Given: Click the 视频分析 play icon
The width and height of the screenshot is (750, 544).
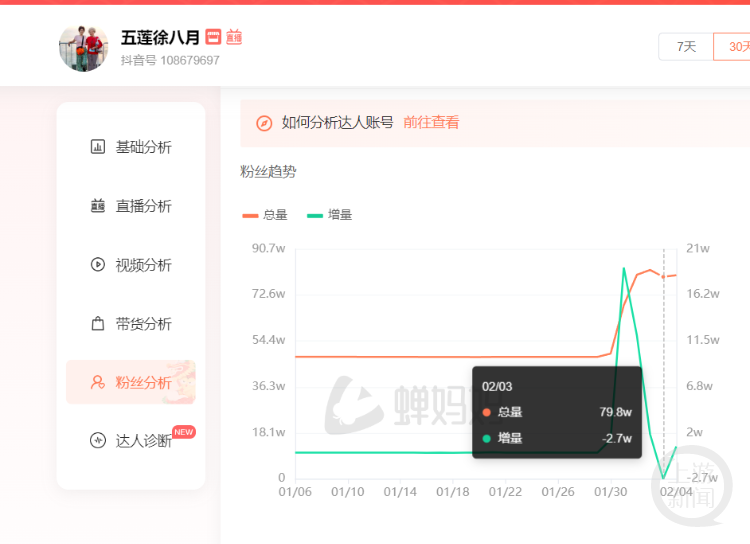Looking at the screenshot, I should click(98, 265).
